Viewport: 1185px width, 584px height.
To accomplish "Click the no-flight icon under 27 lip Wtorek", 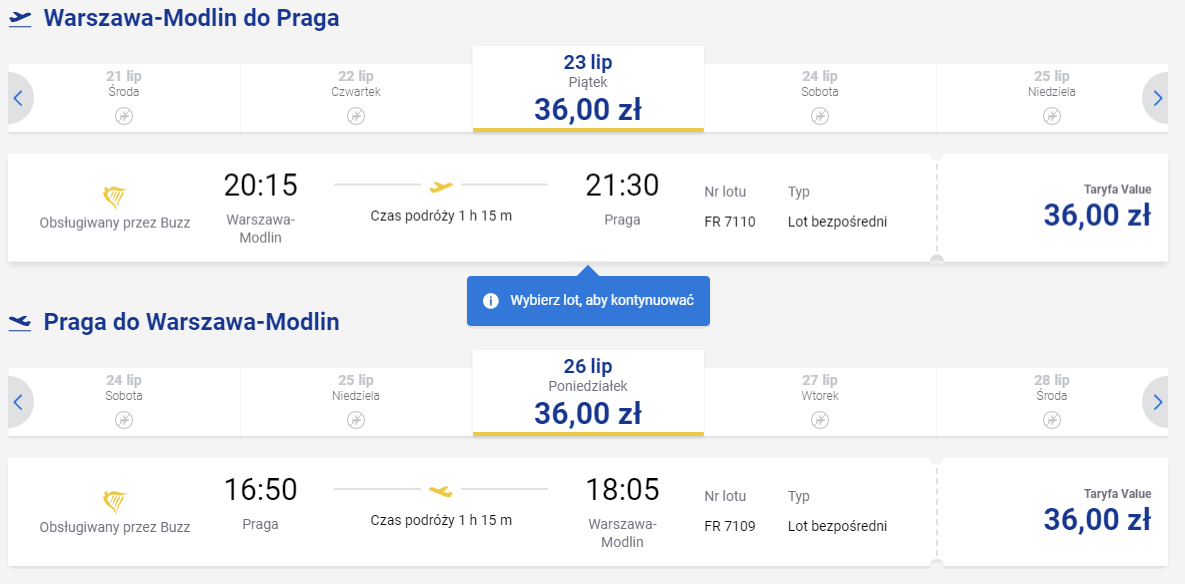I will [x=820, y=419].
